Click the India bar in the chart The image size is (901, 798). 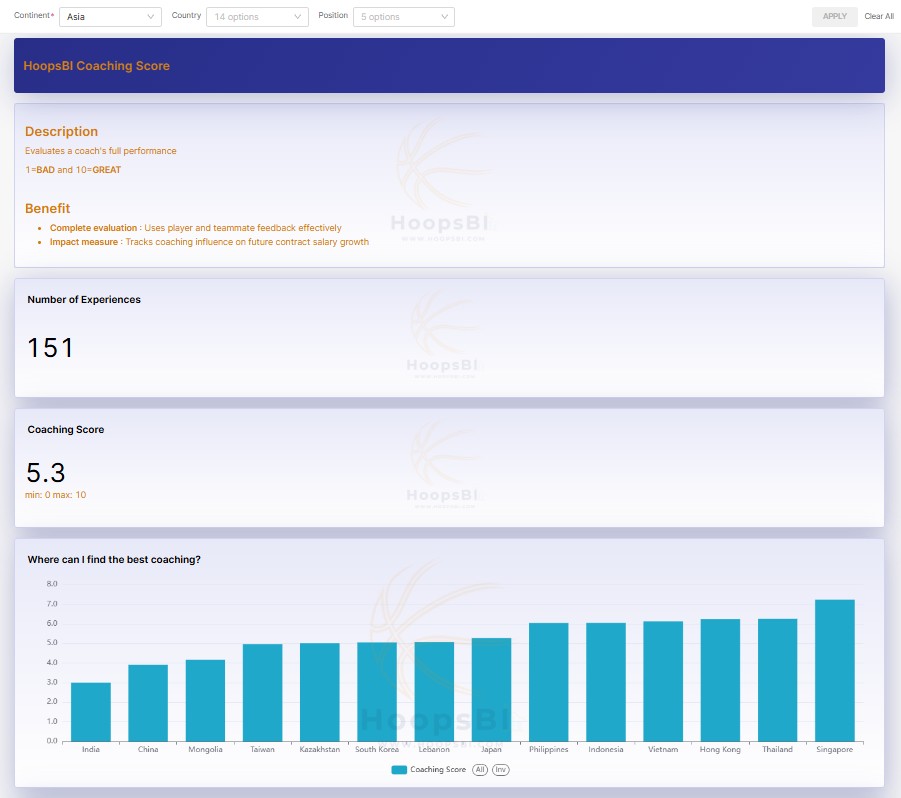[90, 711]
